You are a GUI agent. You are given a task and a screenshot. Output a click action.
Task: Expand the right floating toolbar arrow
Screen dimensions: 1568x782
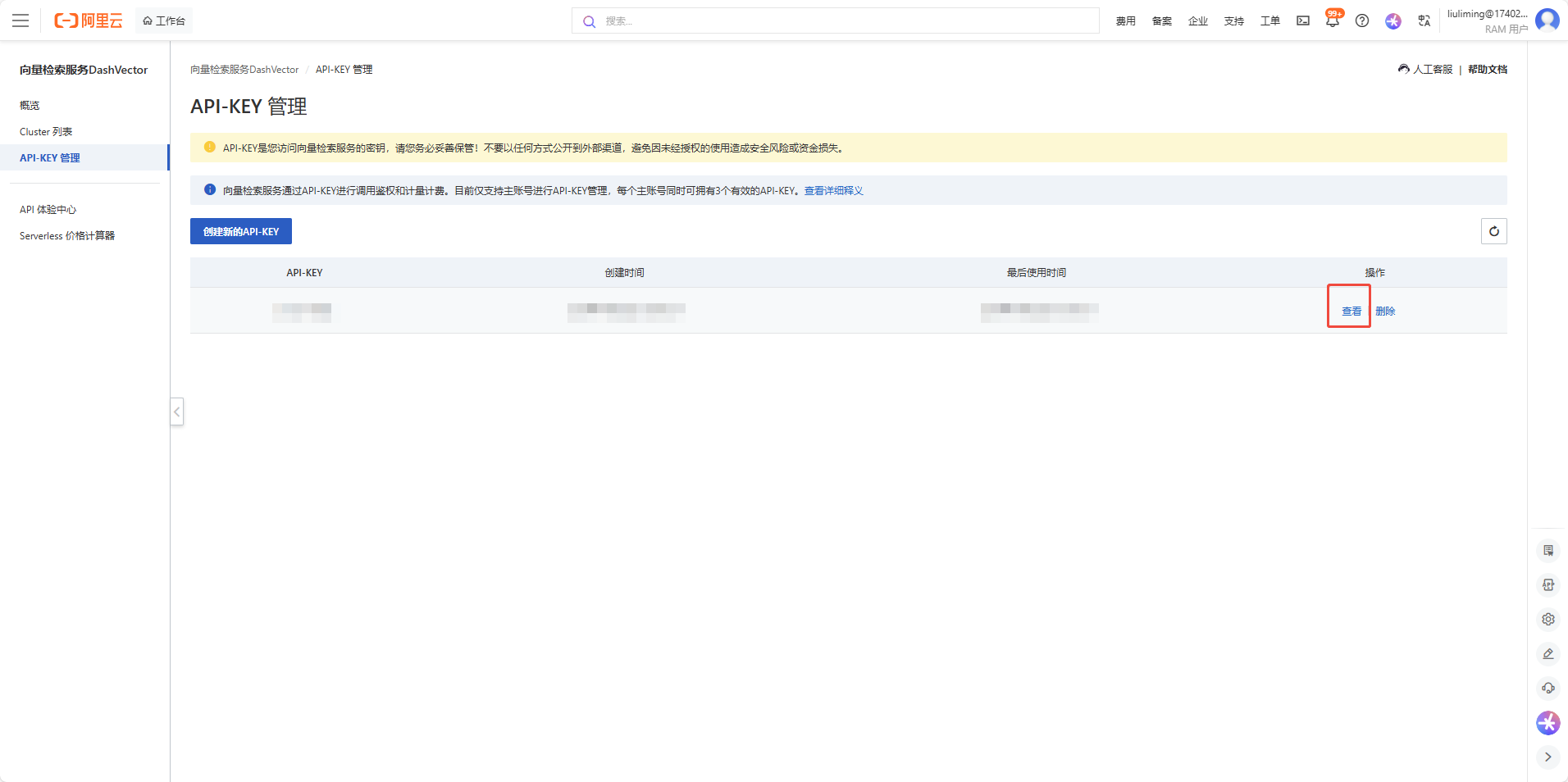click(1548, 757)
